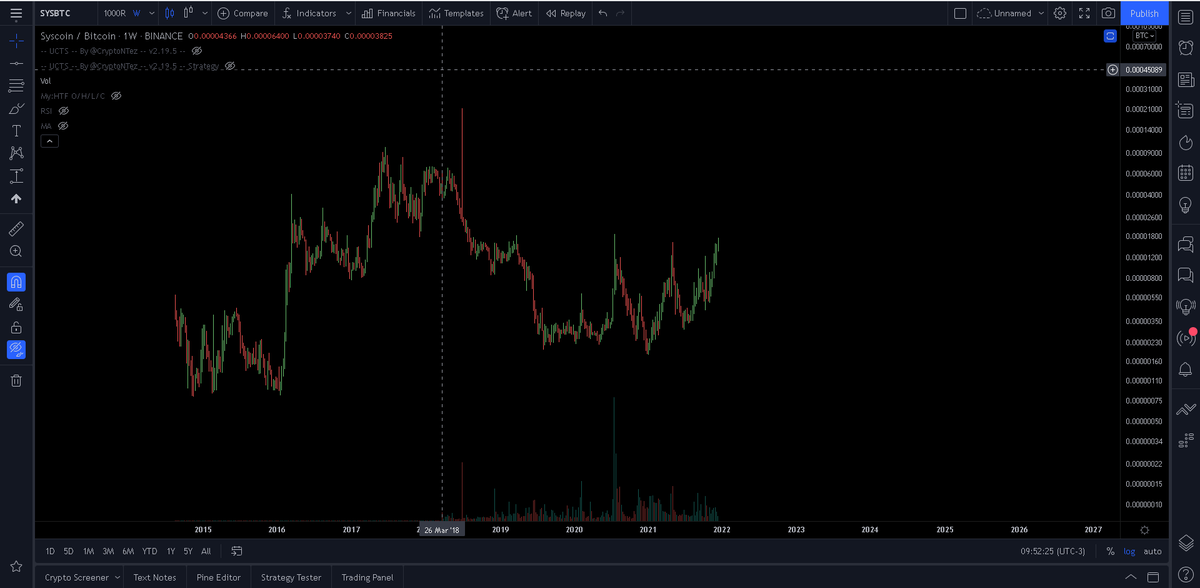
Task: Open the Strategy Tester tab
Action: 291,577
